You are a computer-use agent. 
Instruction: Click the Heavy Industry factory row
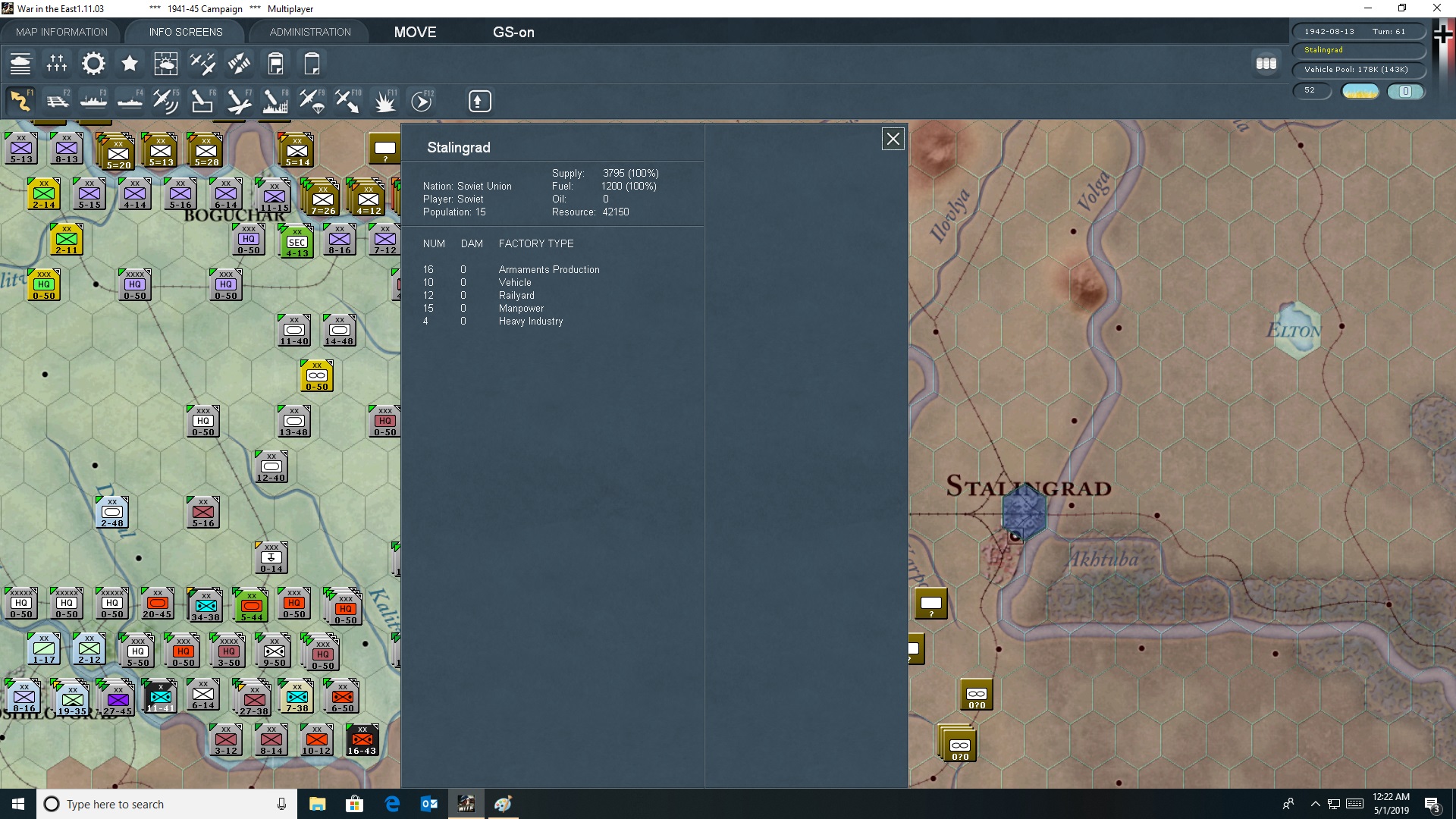coord(493,321)
